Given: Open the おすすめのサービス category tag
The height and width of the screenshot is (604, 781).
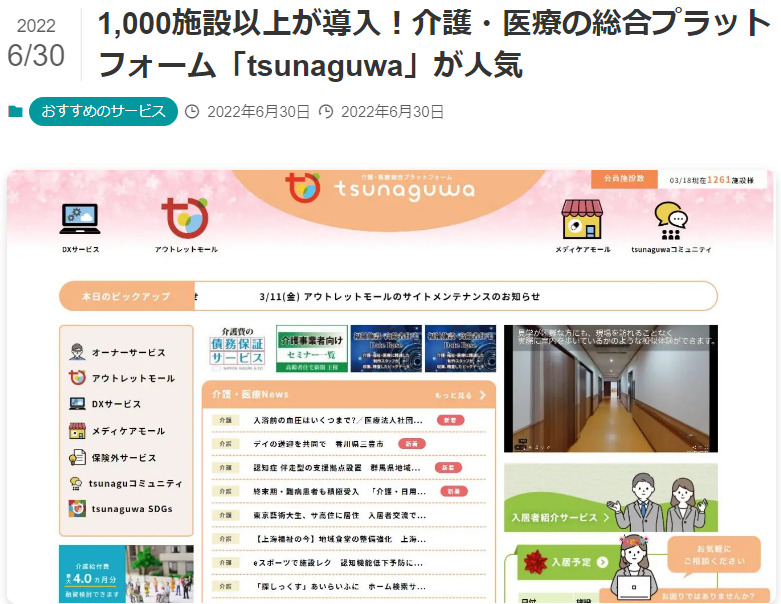Looking at the screenshot, I should pos(103,111).
